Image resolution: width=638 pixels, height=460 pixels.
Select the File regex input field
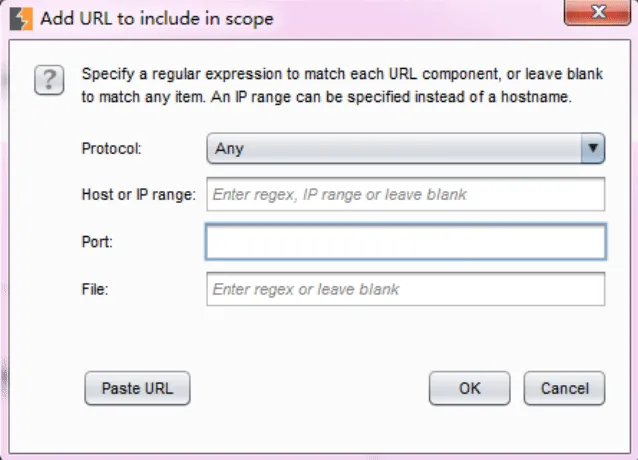[x=406, y=289]
